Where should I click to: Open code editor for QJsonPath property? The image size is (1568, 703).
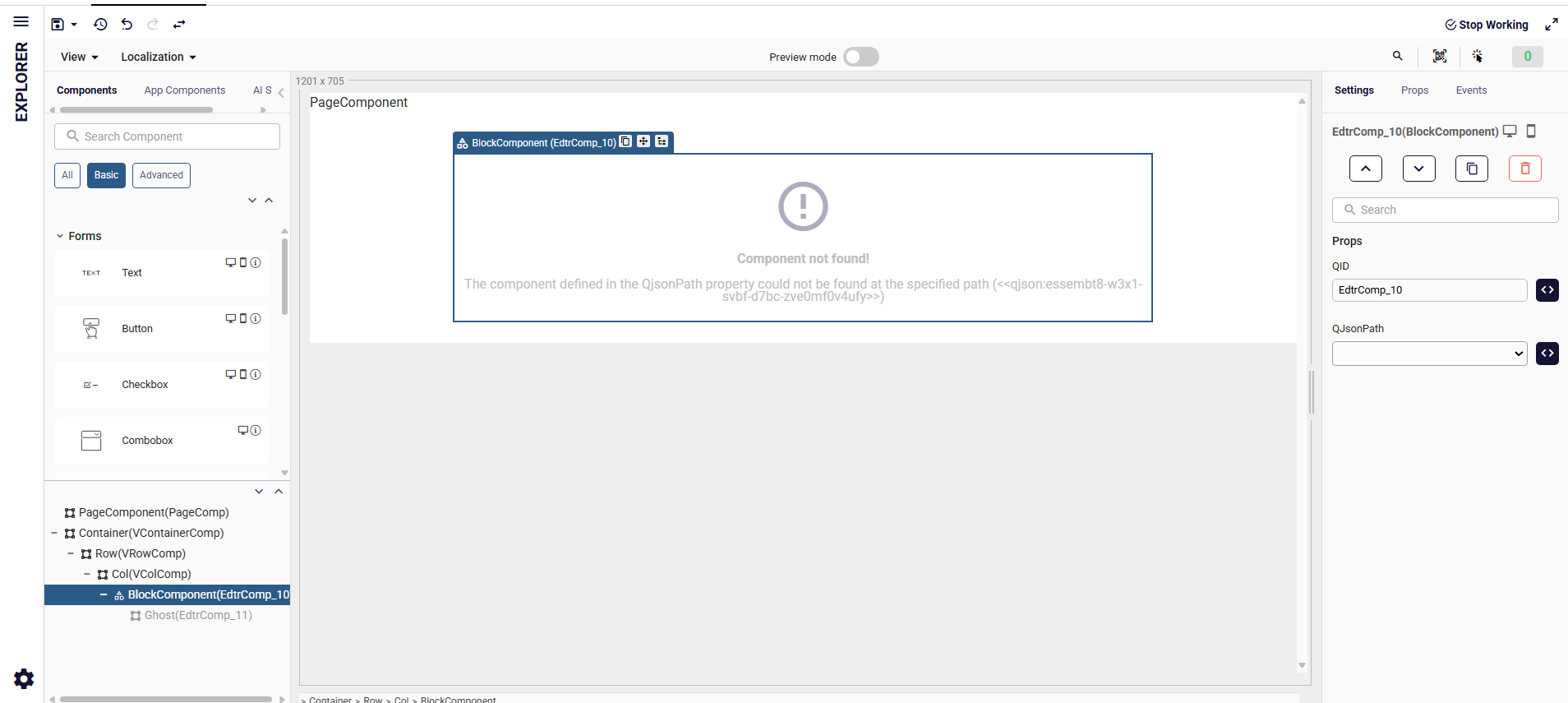pos(1547,354)
